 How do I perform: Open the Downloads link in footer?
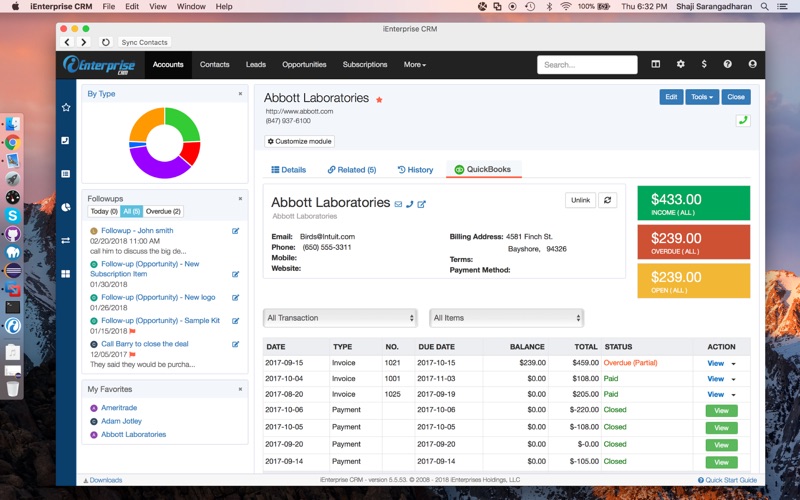(x=103, y=480)
